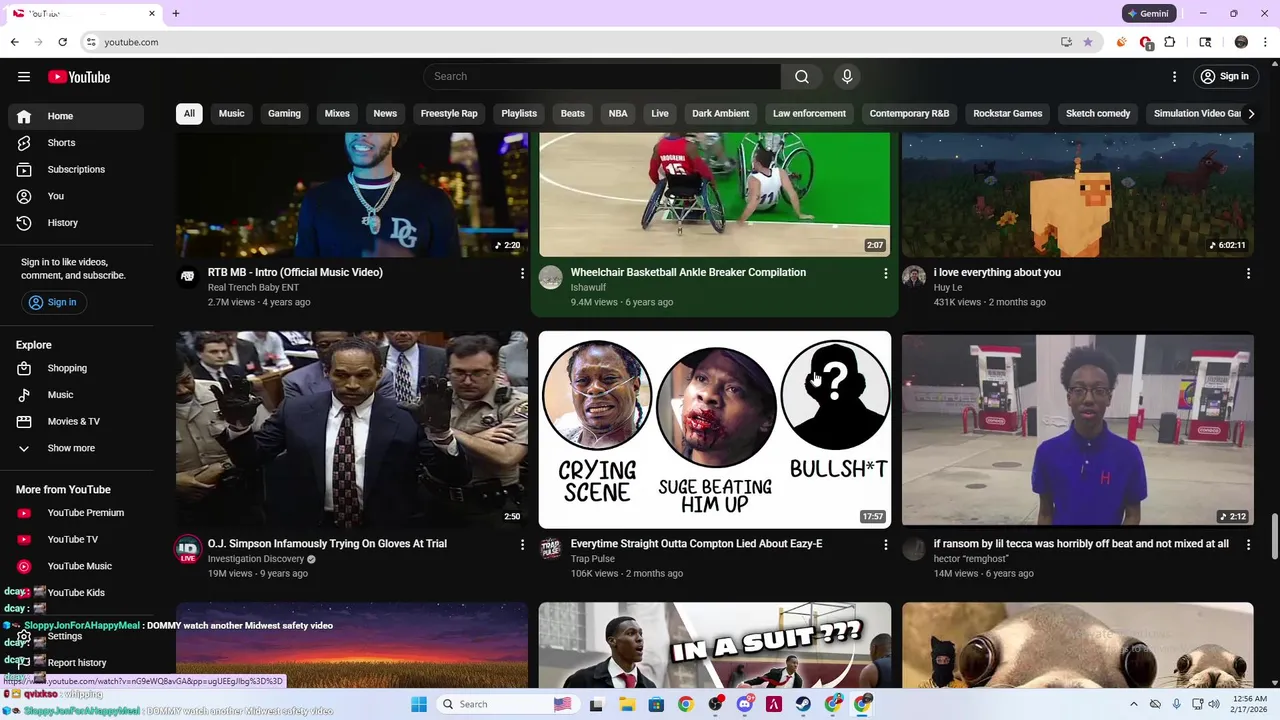Select the Gaming filter chip
The height and width of the screenshot is (720, 1280).
coord(284,114)
